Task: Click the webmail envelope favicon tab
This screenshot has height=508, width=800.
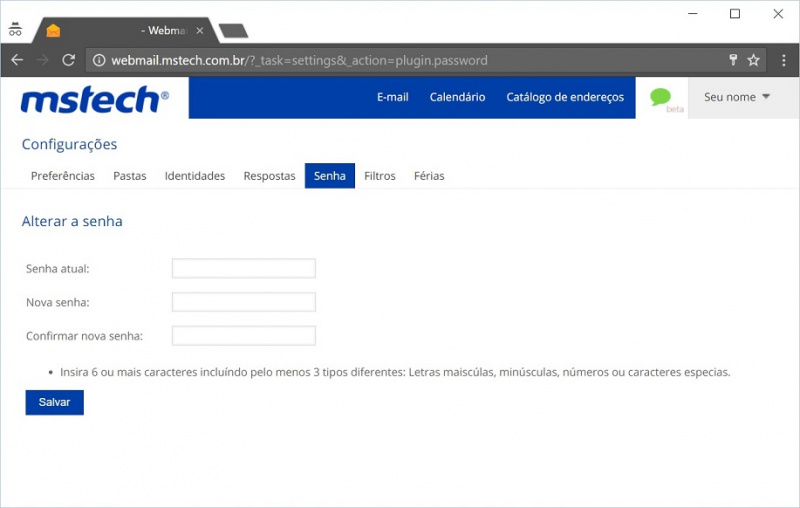Action: click(x=53, y=31)
